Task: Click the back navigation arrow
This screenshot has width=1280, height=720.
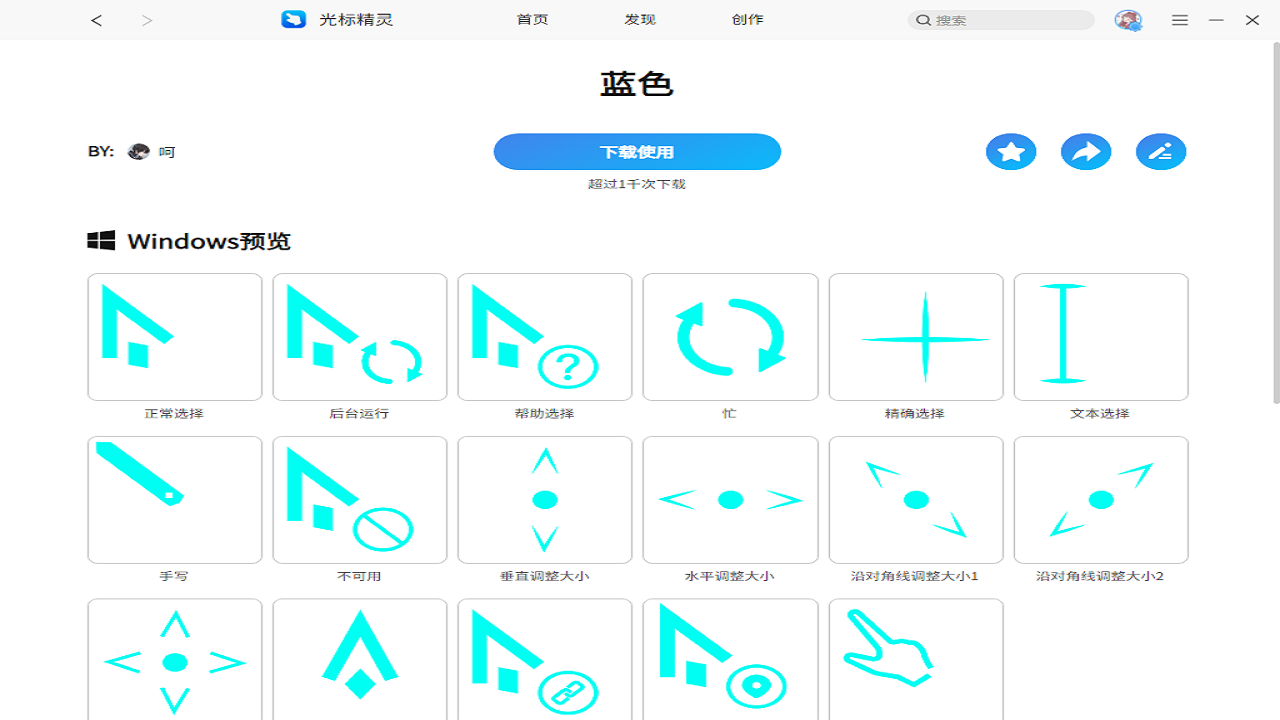Action: tap(95, 19)
